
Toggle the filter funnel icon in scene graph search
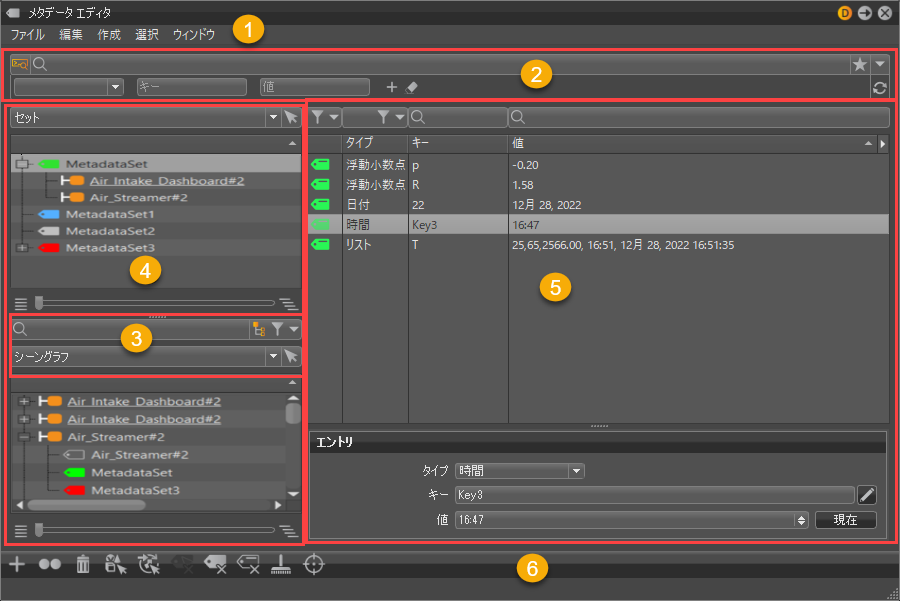pyautogui.click(x=277, y=329)
